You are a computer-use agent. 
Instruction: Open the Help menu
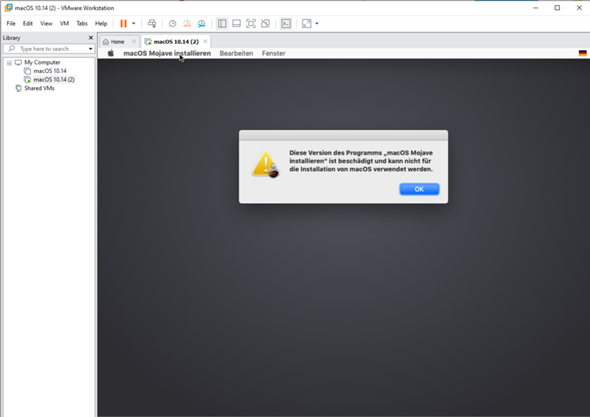101,23
